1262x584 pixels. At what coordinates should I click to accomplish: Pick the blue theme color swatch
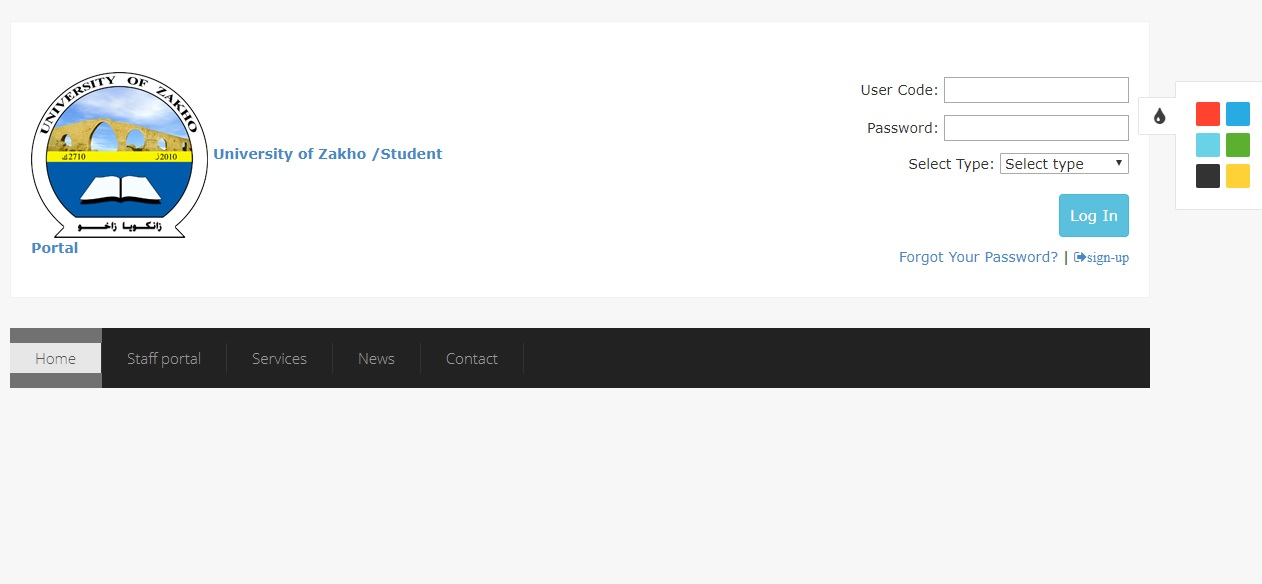pos(1237,114)
